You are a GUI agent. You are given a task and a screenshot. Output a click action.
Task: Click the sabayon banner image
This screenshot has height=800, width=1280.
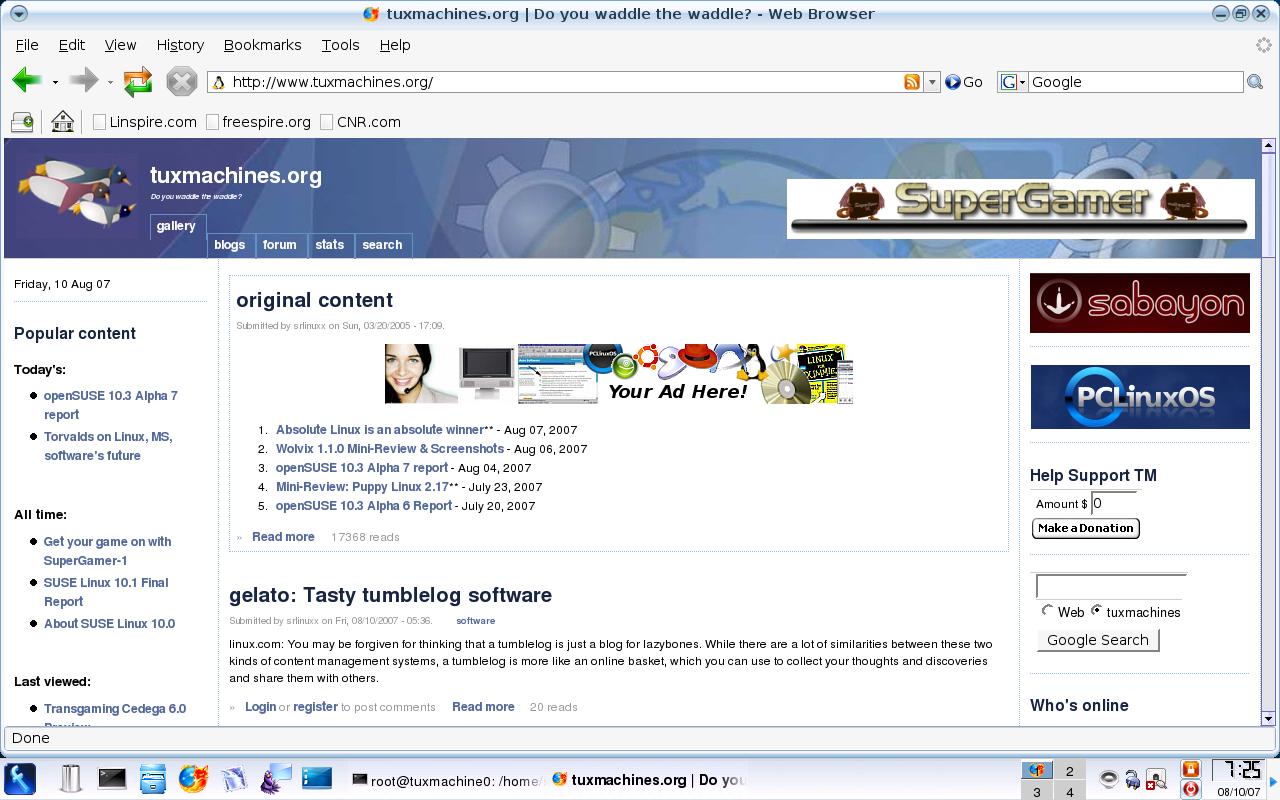click(x=1140, y=303)
